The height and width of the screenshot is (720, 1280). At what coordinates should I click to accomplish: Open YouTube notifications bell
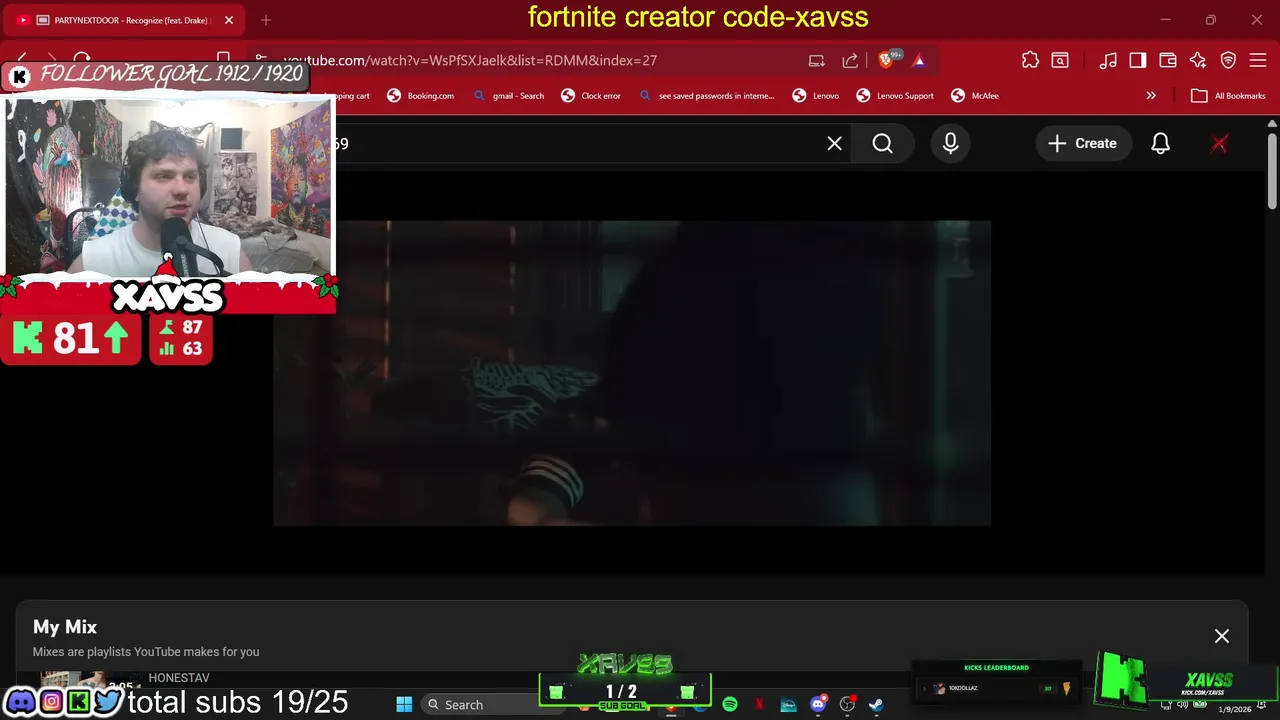pyautogui.click(x=1160, y=144)
